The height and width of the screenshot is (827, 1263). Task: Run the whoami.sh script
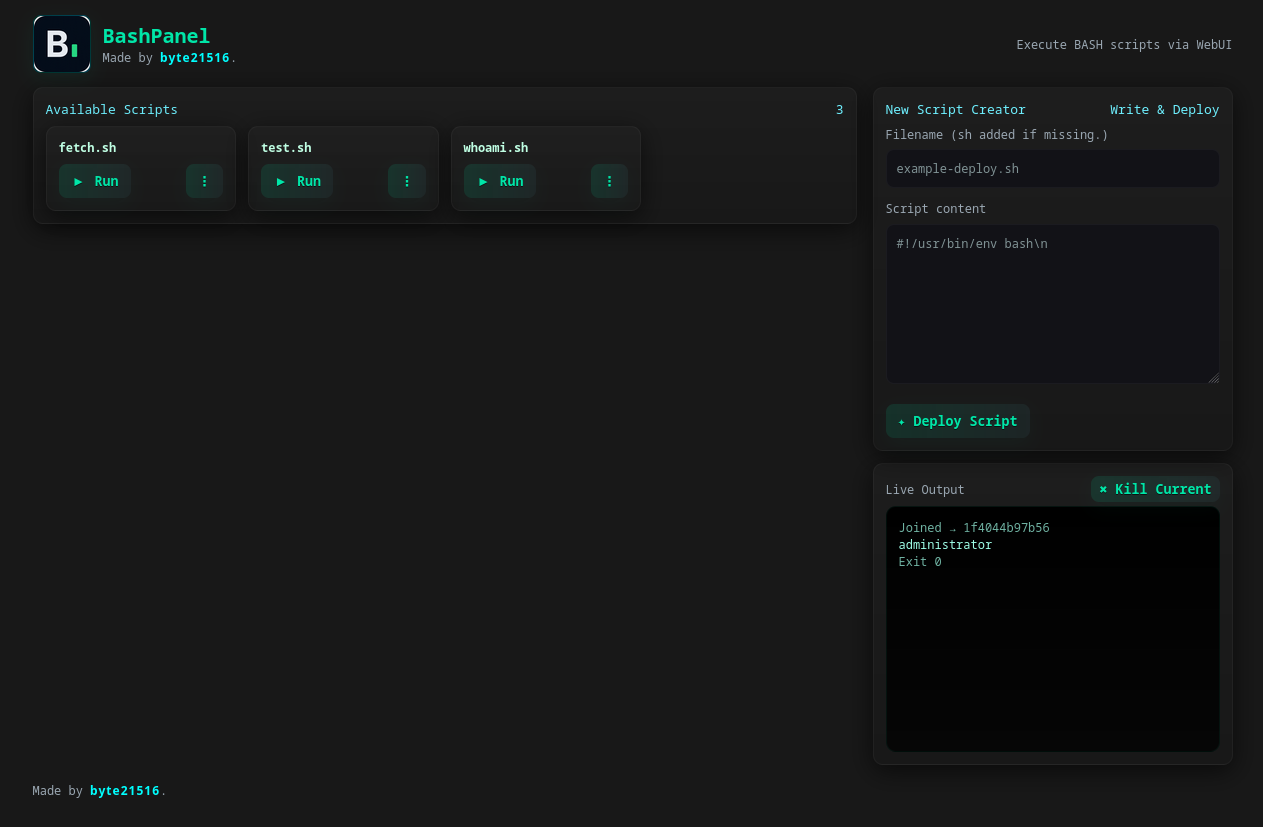click(500, 181)
